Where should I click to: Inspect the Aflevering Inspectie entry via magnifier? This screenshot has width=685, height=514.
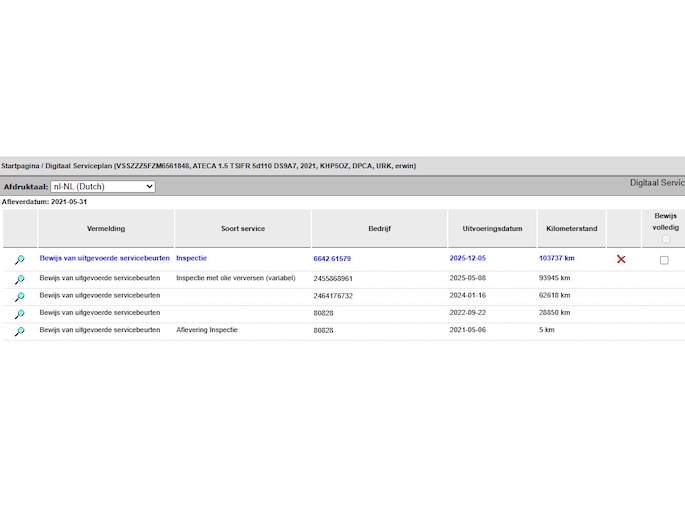pyautogui.click(x=19, y=331)
